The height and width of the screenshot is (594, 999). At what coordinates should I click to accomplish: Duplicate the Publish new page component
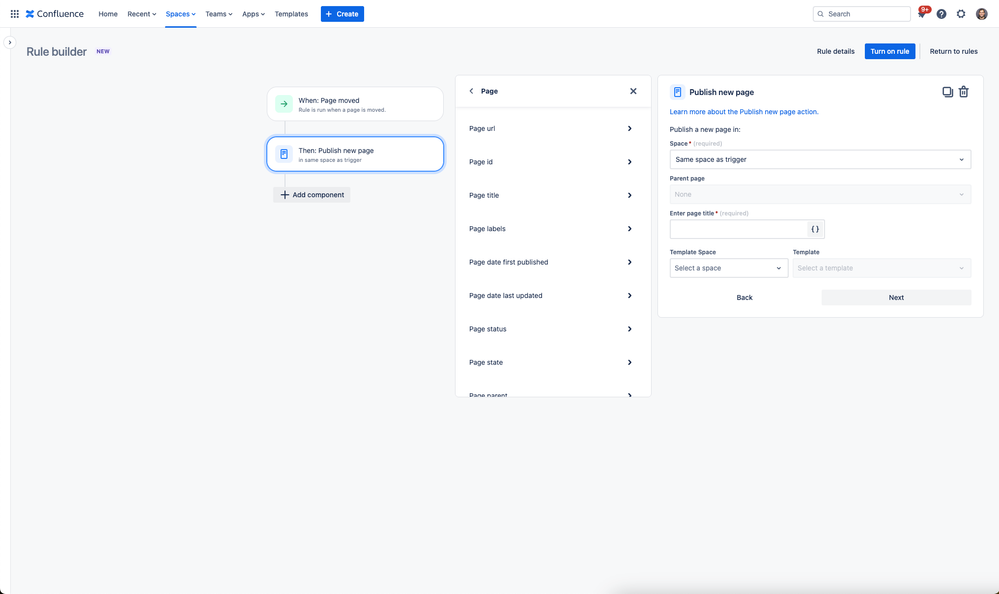tap(947, 92)
